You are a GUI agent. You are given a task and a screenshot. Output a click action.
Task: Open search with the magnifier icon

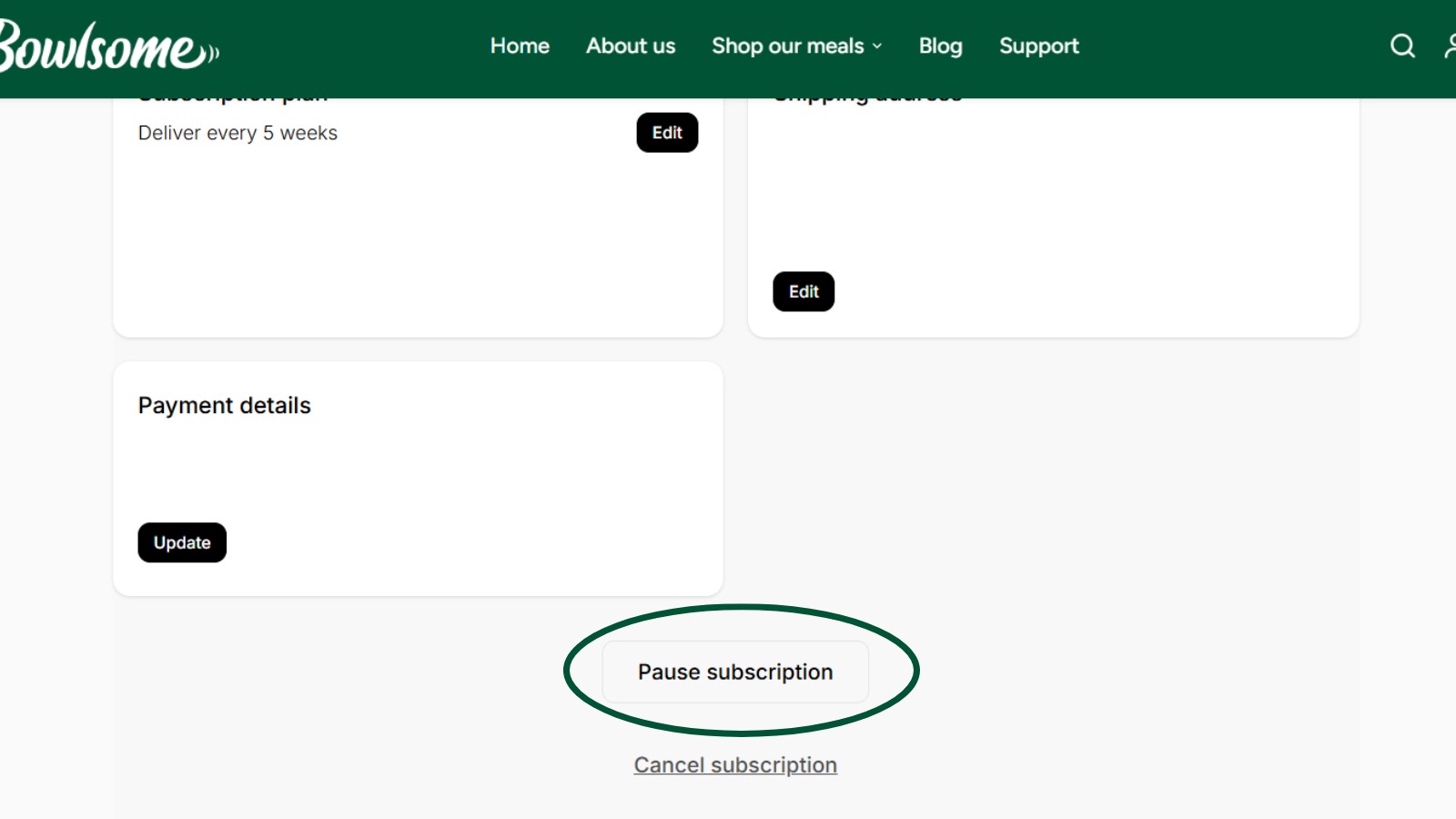coord(1402,45)
